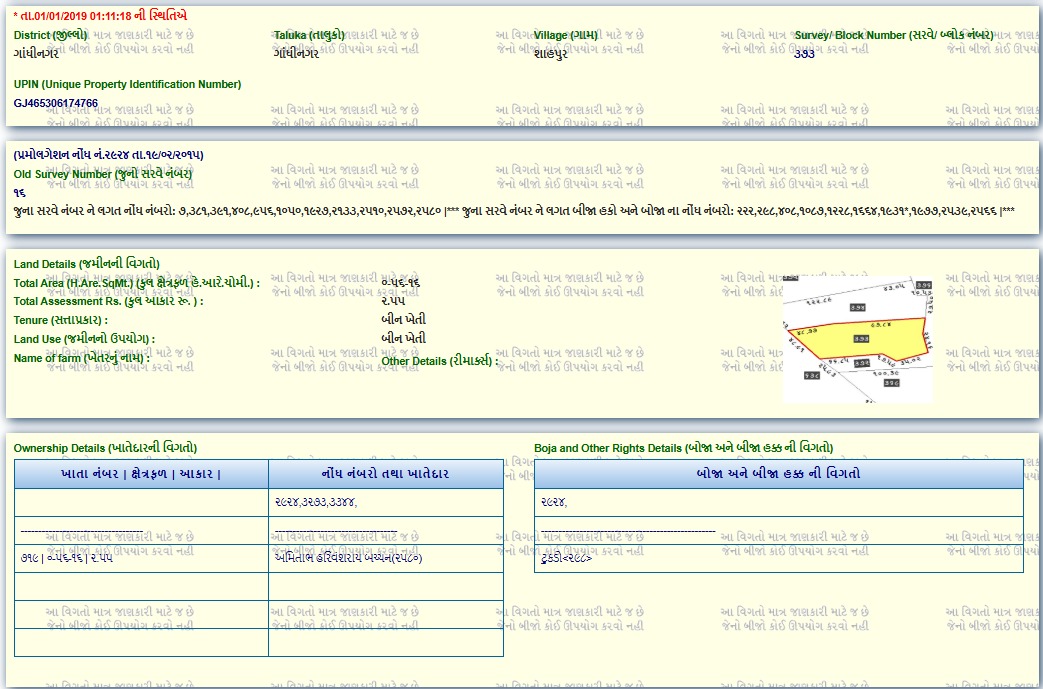The image size is (1043, 689).
Task: Select the Land Use (જમીનનો ઉપયોગ) label
Action: pos(84,339)
